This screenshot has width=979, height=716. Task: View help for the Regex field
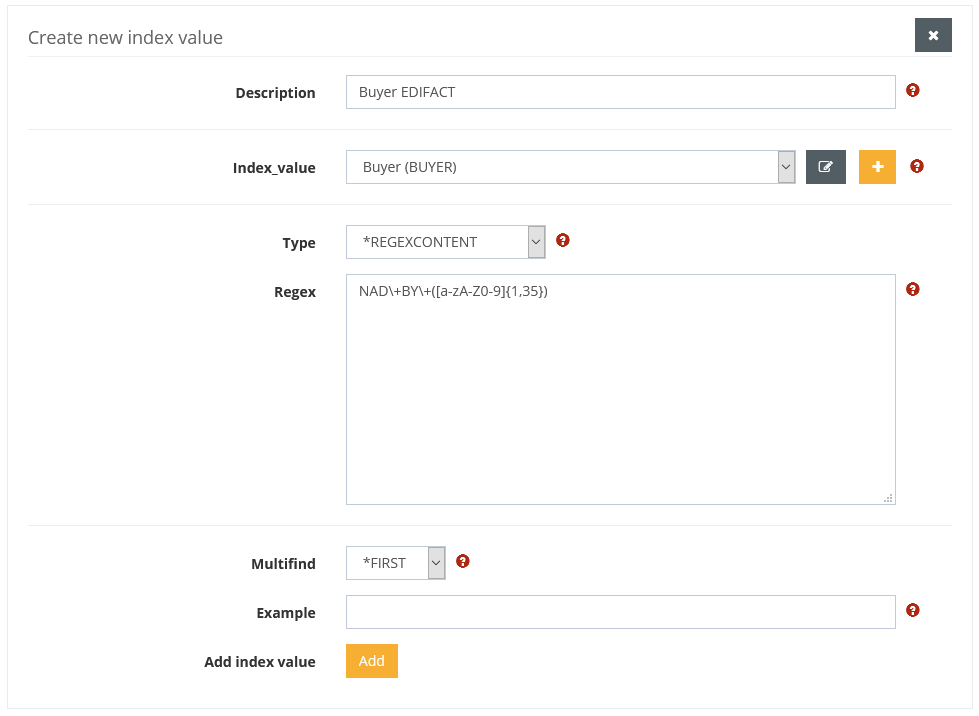tap(912, 289)
